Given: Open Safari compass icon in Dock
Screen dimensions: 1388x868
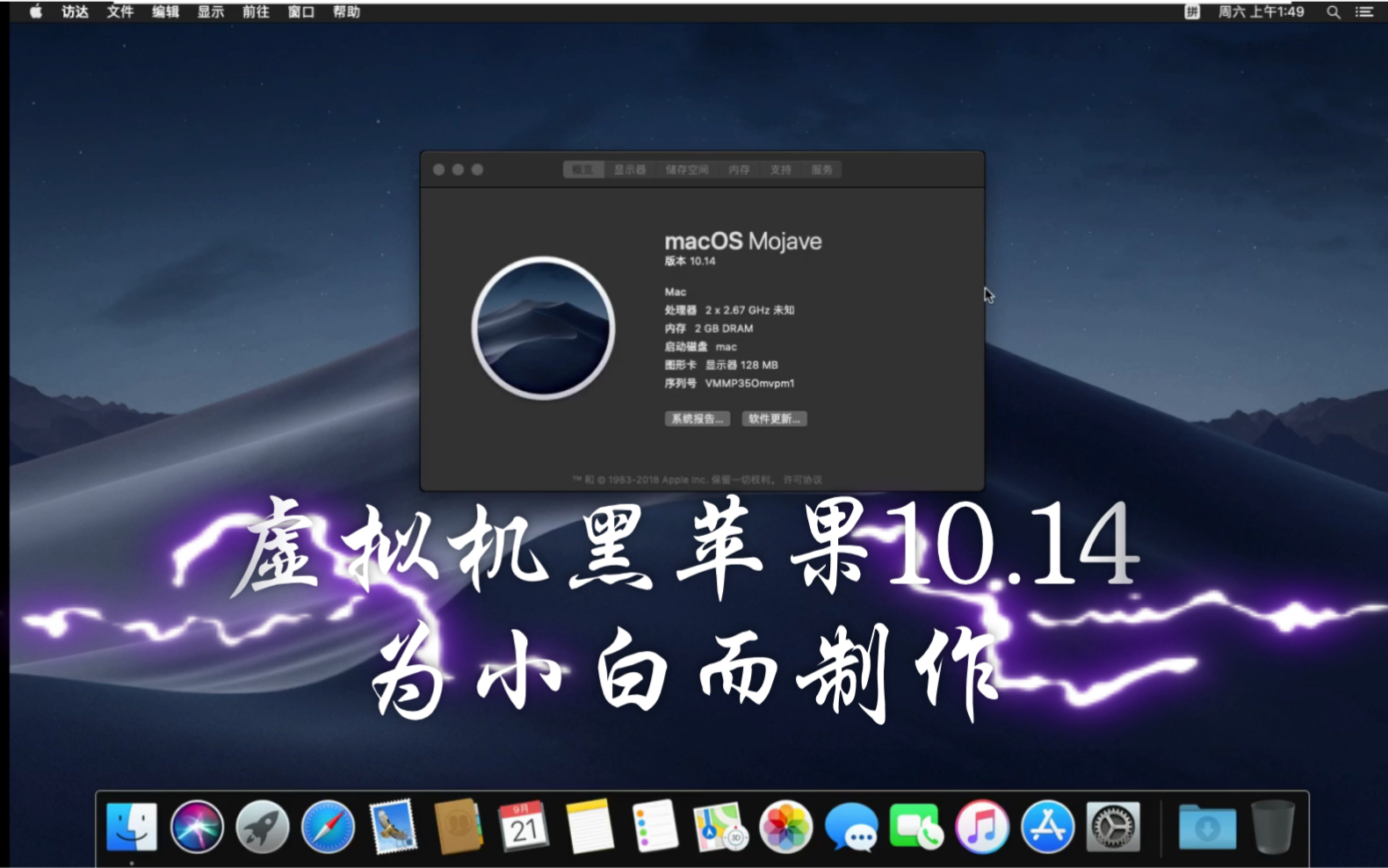Looking at the screenshot, I should [328, 827].
